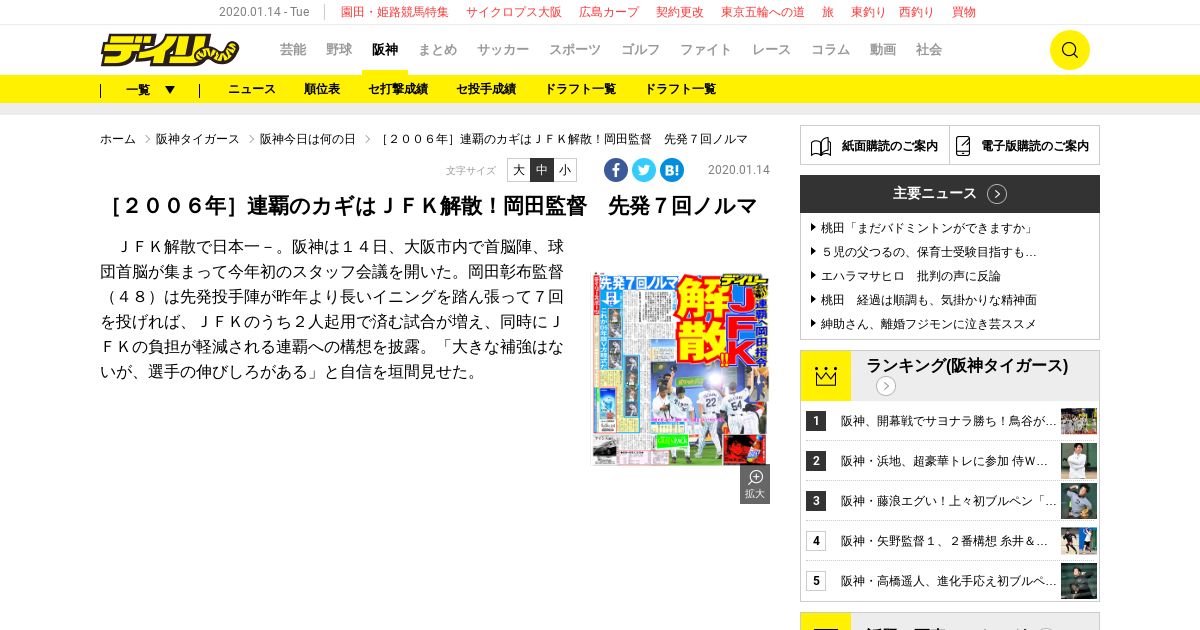Open the 芸能 navigation tab

pyautogui.click(x=293, y=50)
